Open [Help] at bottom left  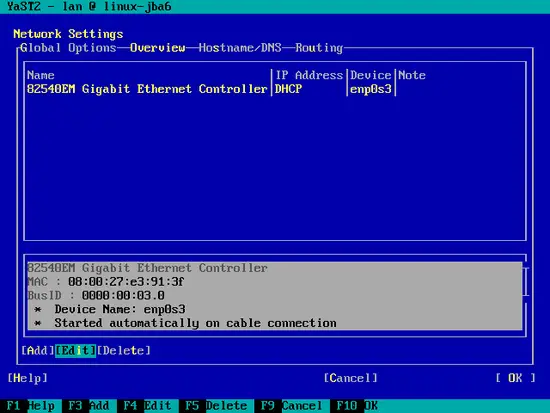(27, 378)
